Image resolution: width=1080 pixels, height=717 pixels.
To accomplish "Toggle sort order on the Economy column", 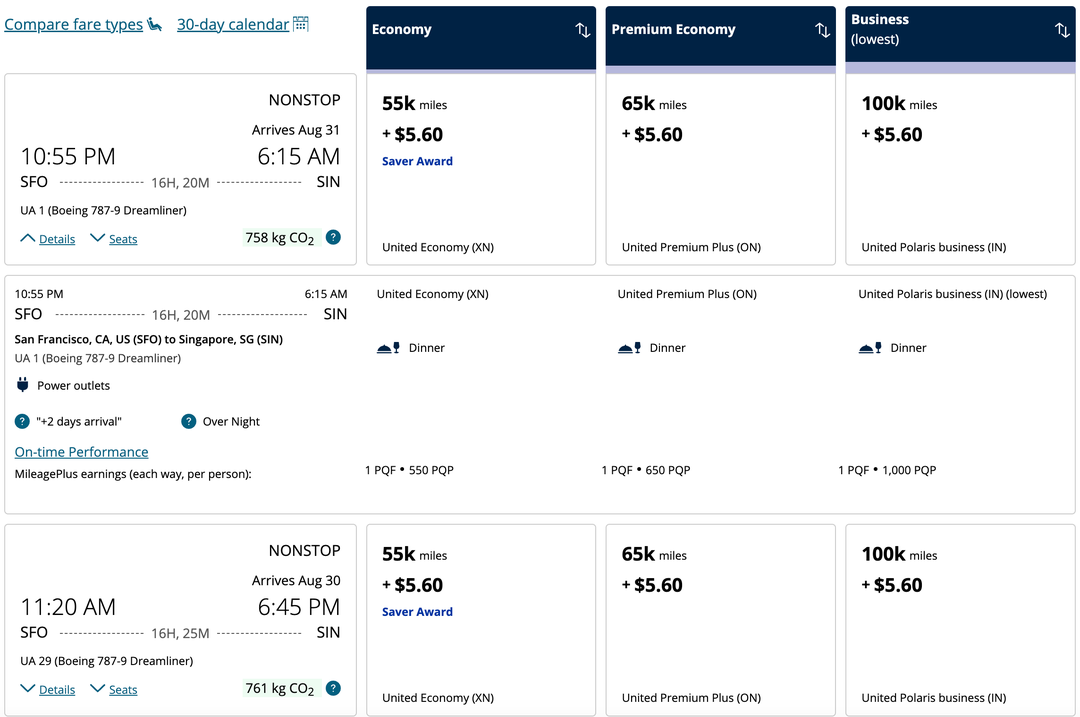I will point(583,30).
